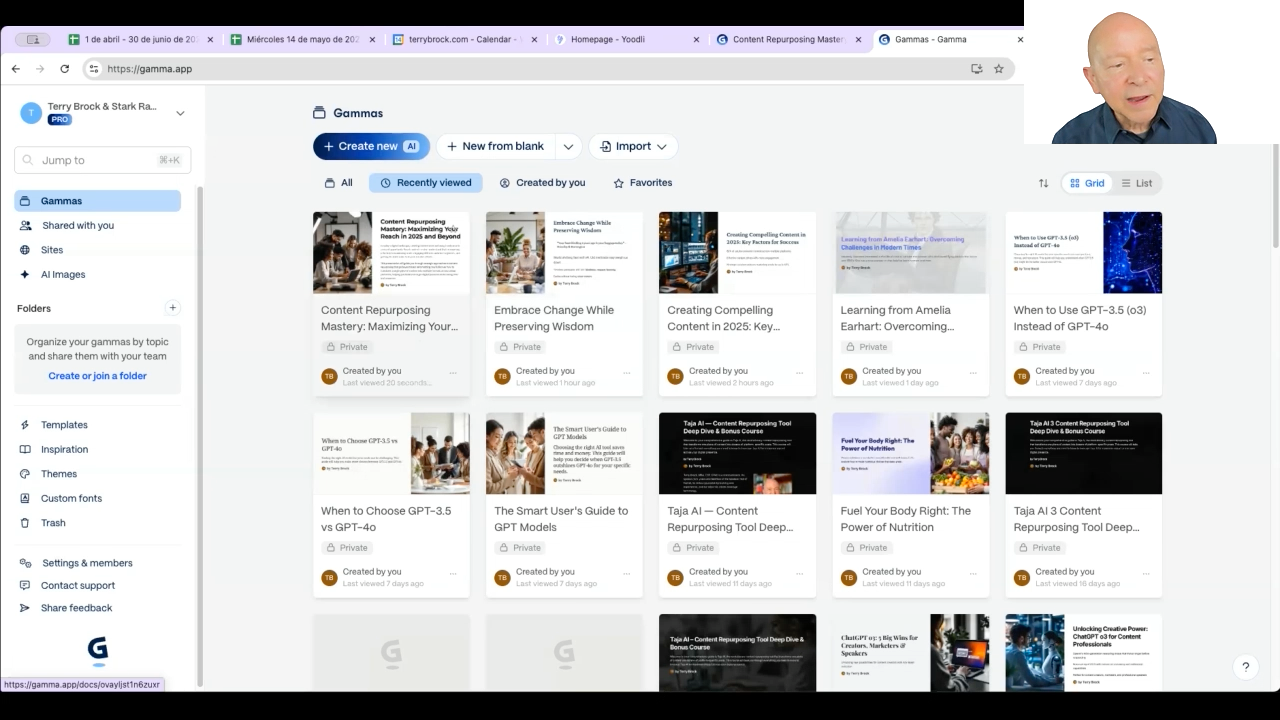The image size is (1280, 720).
Task: Open AI Images in the sidebar
Action: tap(98, 274)
